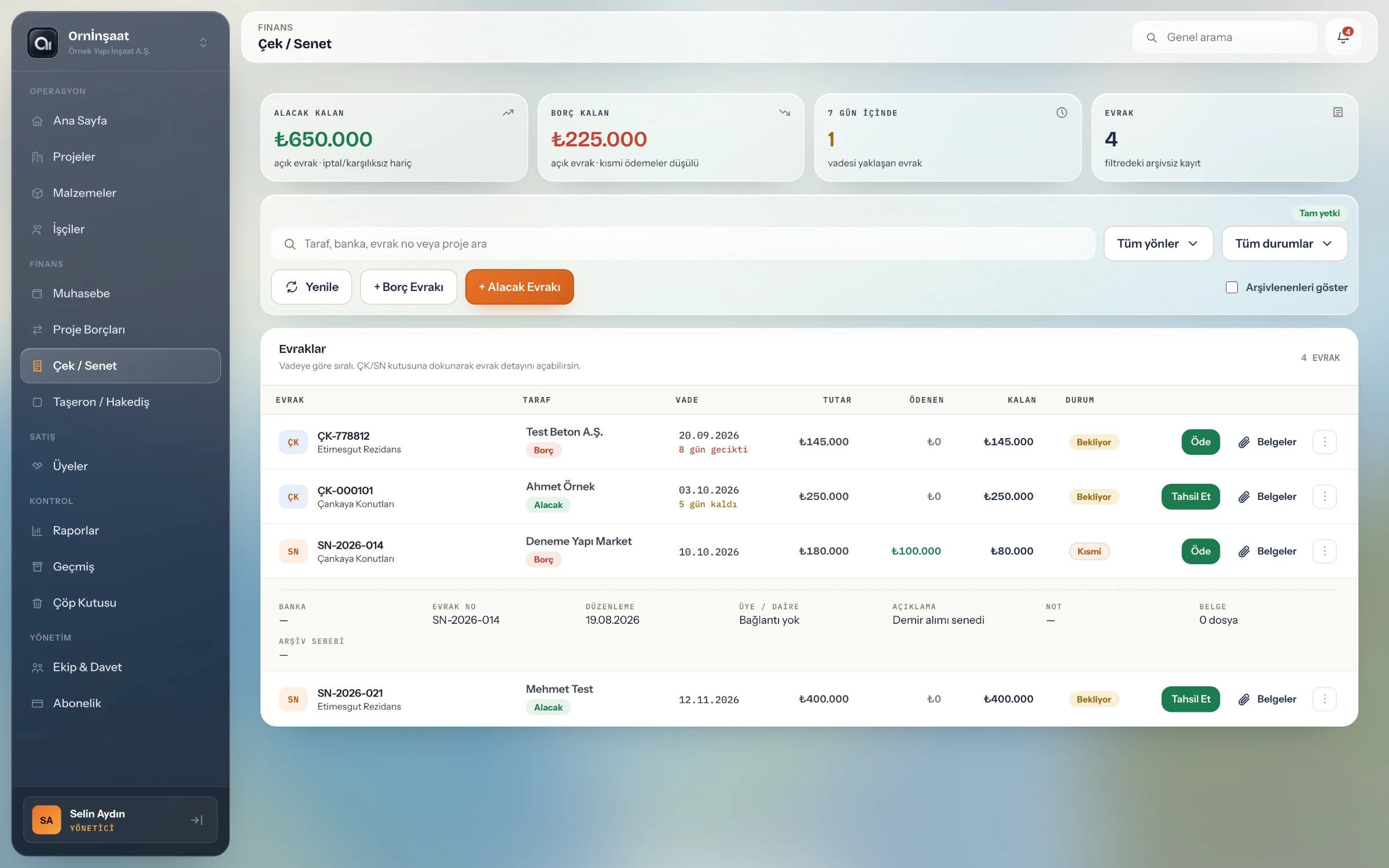Viewport: 1389px width, 868px height.
Task: Click the clock icon on 7 Gün İçinde card
Action: pos(1061,113)
